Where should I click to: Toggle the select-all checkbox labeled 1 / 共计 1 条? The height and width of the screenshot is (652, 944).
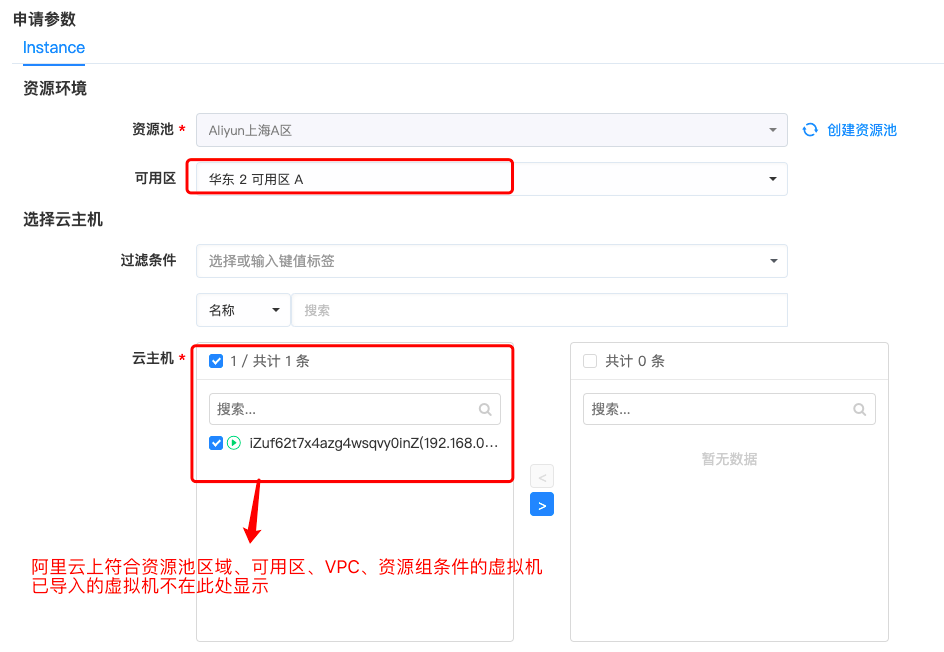(216, 361)
